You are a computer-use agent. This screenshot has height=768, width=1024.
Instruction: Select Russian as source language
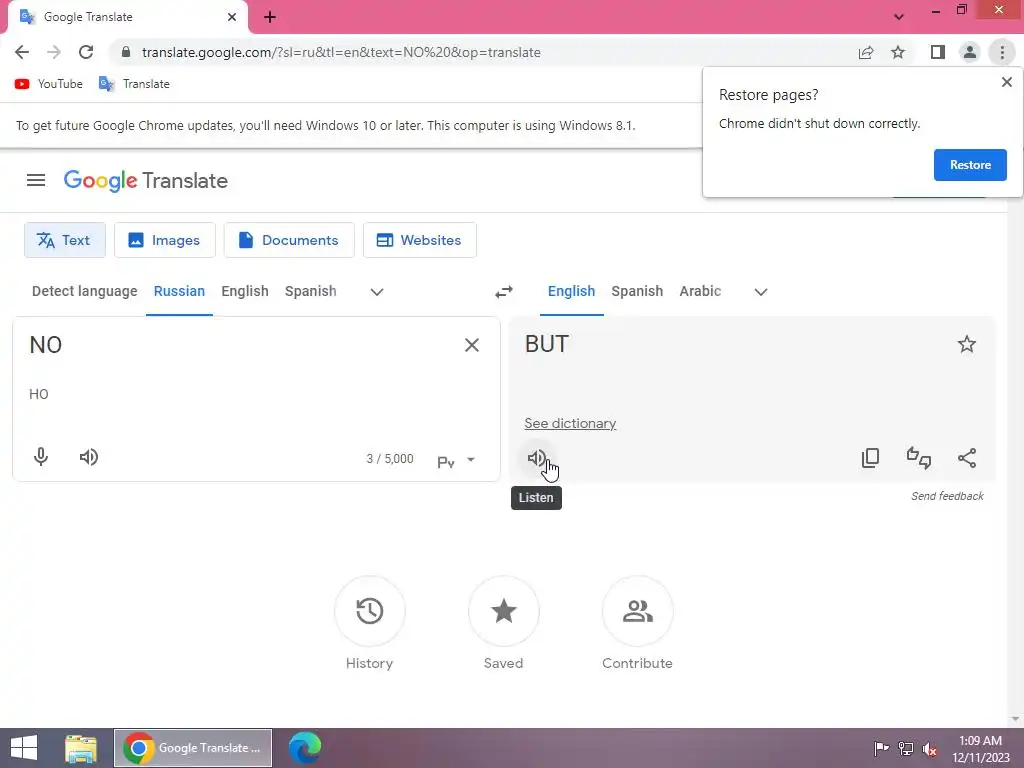click(x=179, y=291)
